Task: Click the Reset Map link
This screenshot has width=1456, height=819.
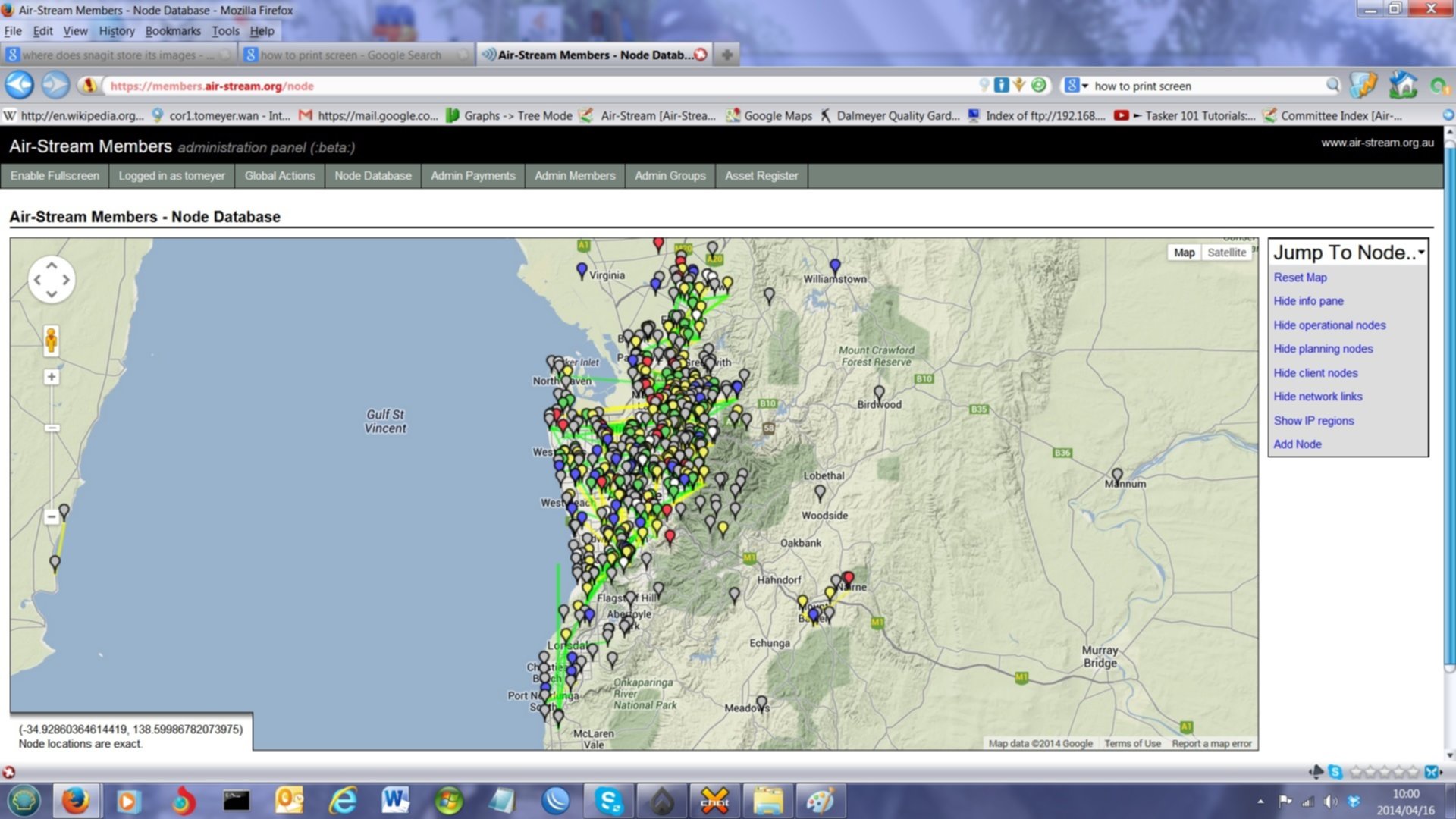Action: click(x=1300, y=278)
